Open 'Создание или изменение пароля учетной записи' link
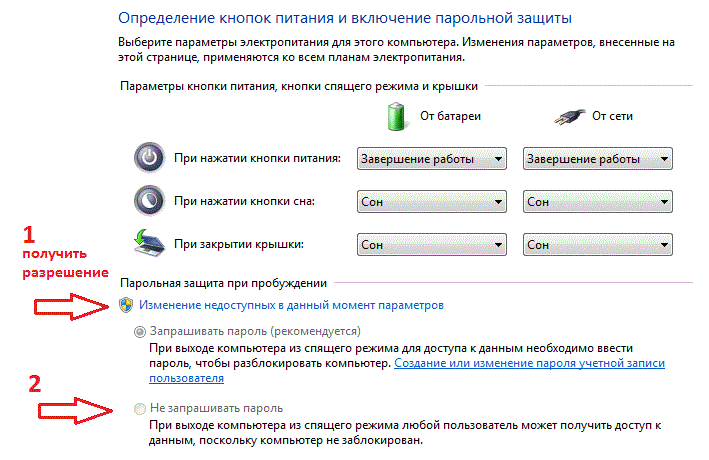 click(529, 363)
